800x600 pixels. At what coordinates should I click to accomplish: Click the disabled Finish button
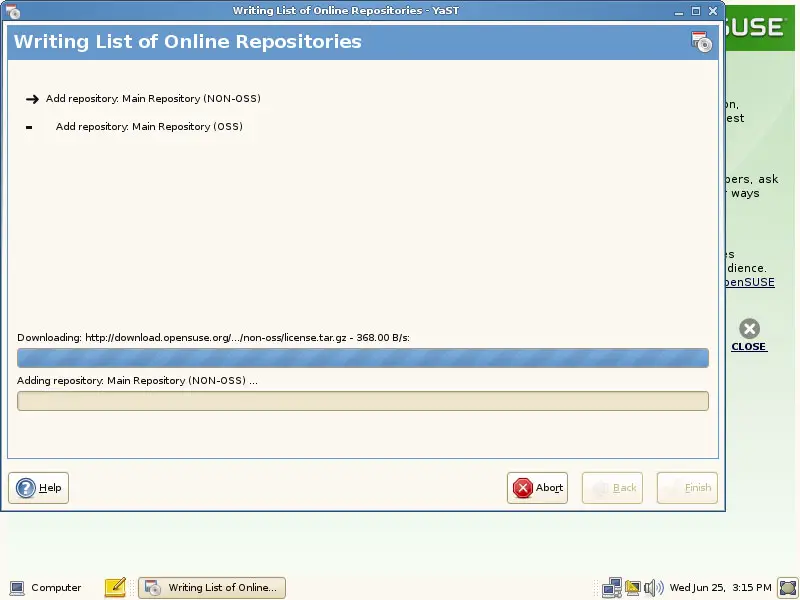[x=687, y=488]
